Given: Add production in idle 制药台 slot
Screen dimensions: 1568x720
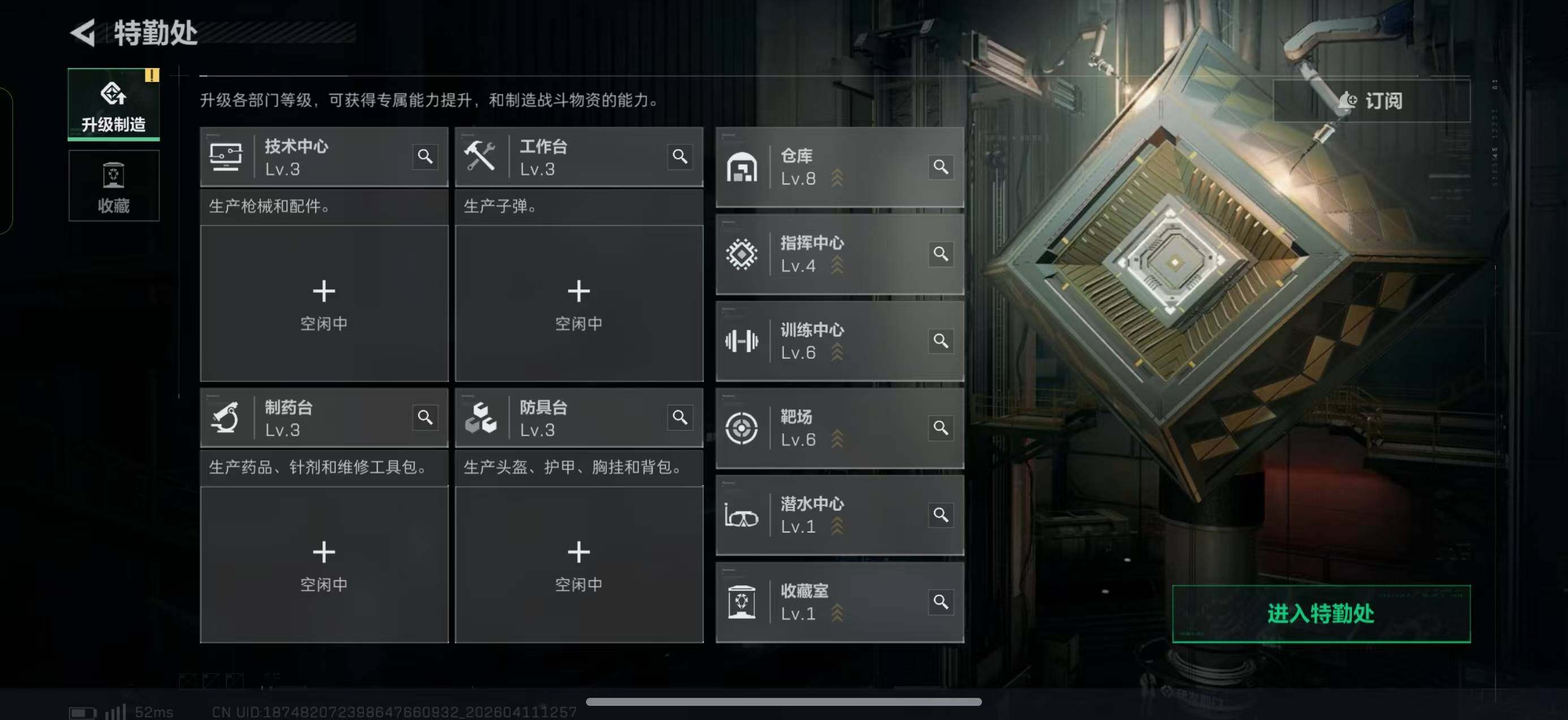Looking at the screenshot, I should [x=324, y=565].
